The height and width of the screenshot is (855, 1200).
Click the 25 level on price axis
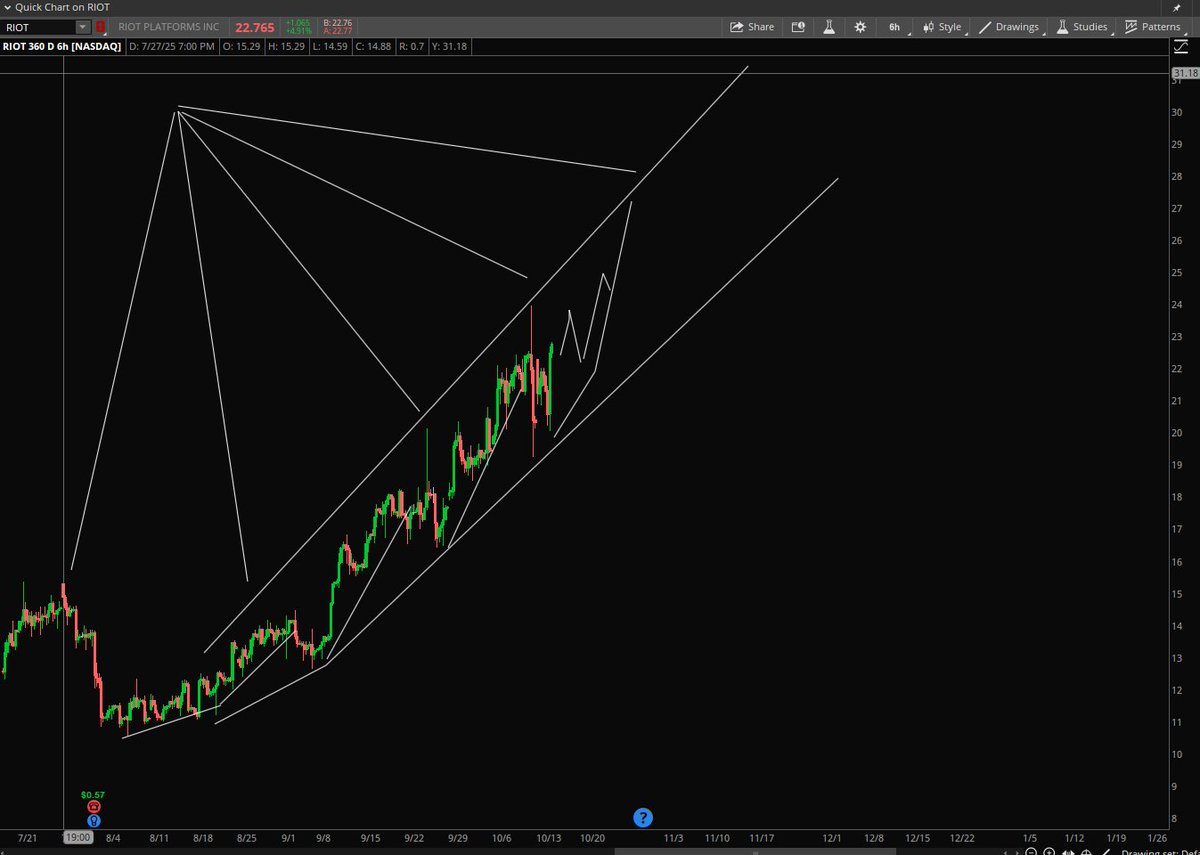click(x=1178, y=272)
